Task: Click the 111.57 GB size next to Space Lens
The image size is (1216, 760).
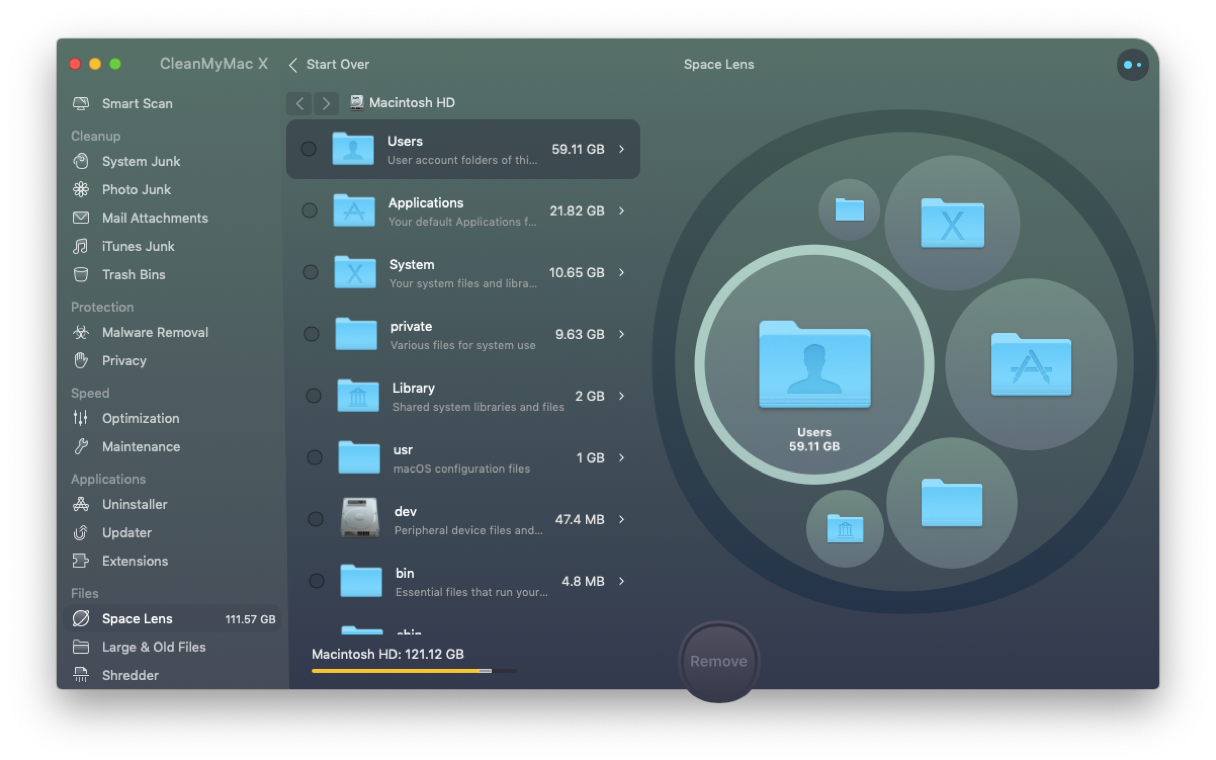Action: coord(250,620)
